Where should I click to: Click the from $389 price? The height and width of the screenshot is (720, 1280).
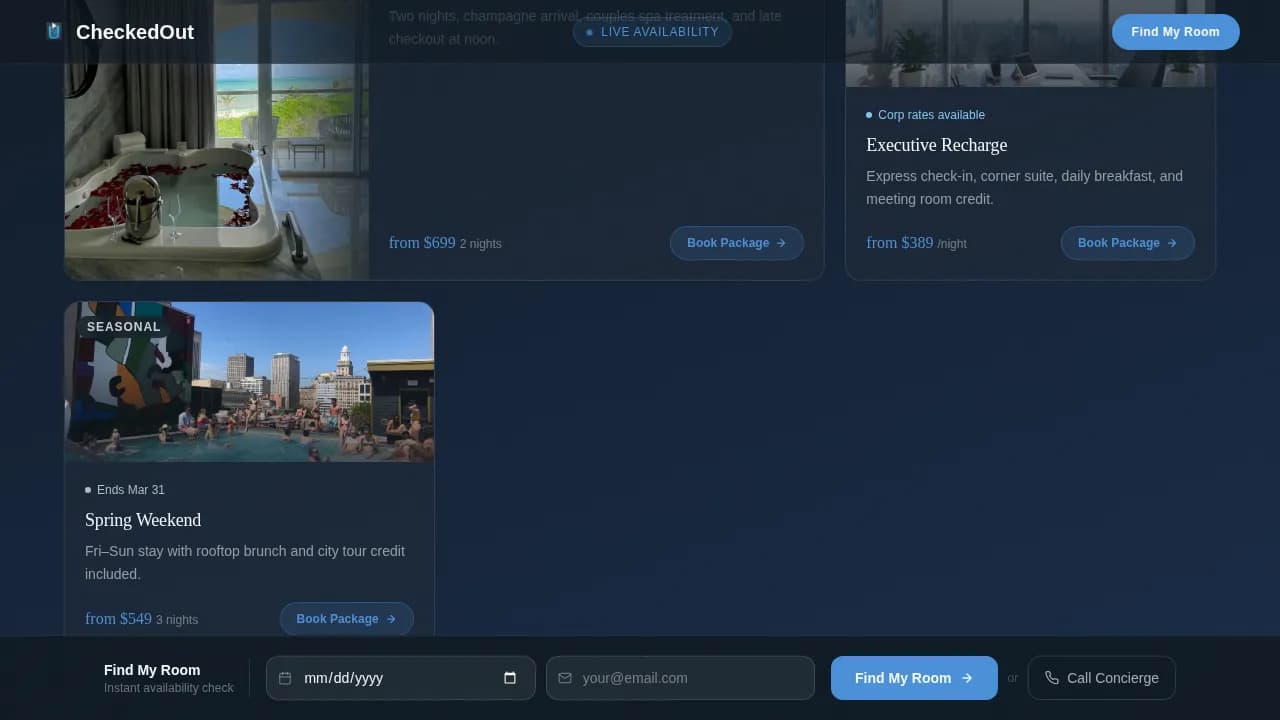click(900, 243)
